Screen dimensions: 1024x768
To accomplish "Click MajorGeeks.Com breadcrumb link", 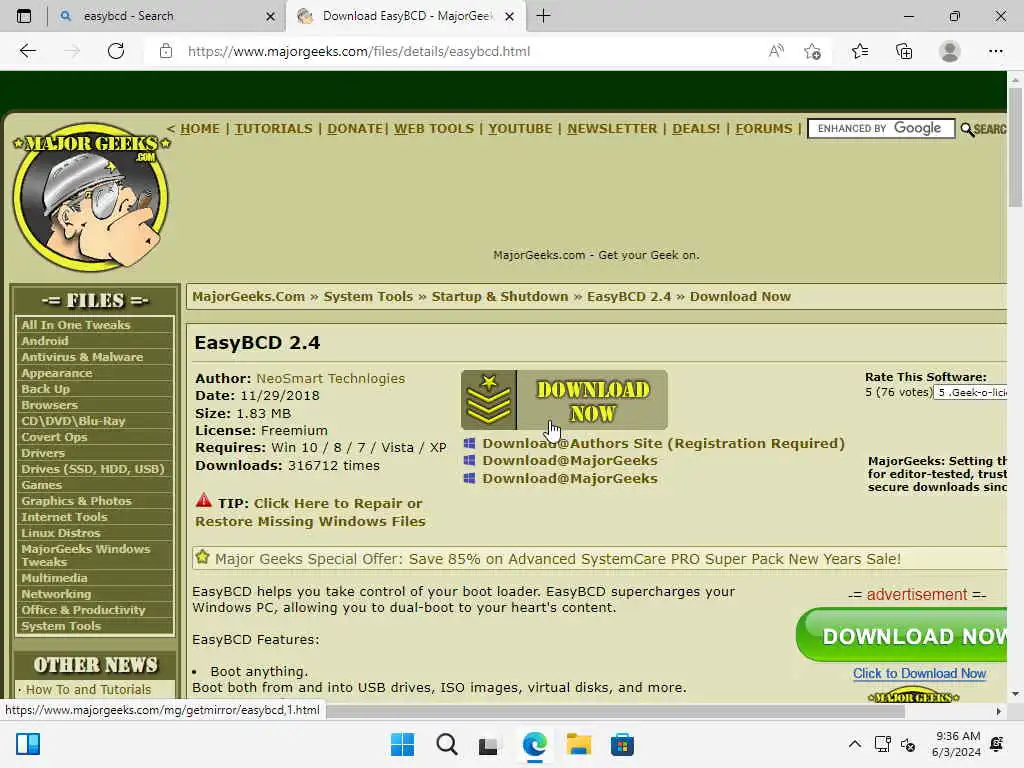I will point(248,296).
